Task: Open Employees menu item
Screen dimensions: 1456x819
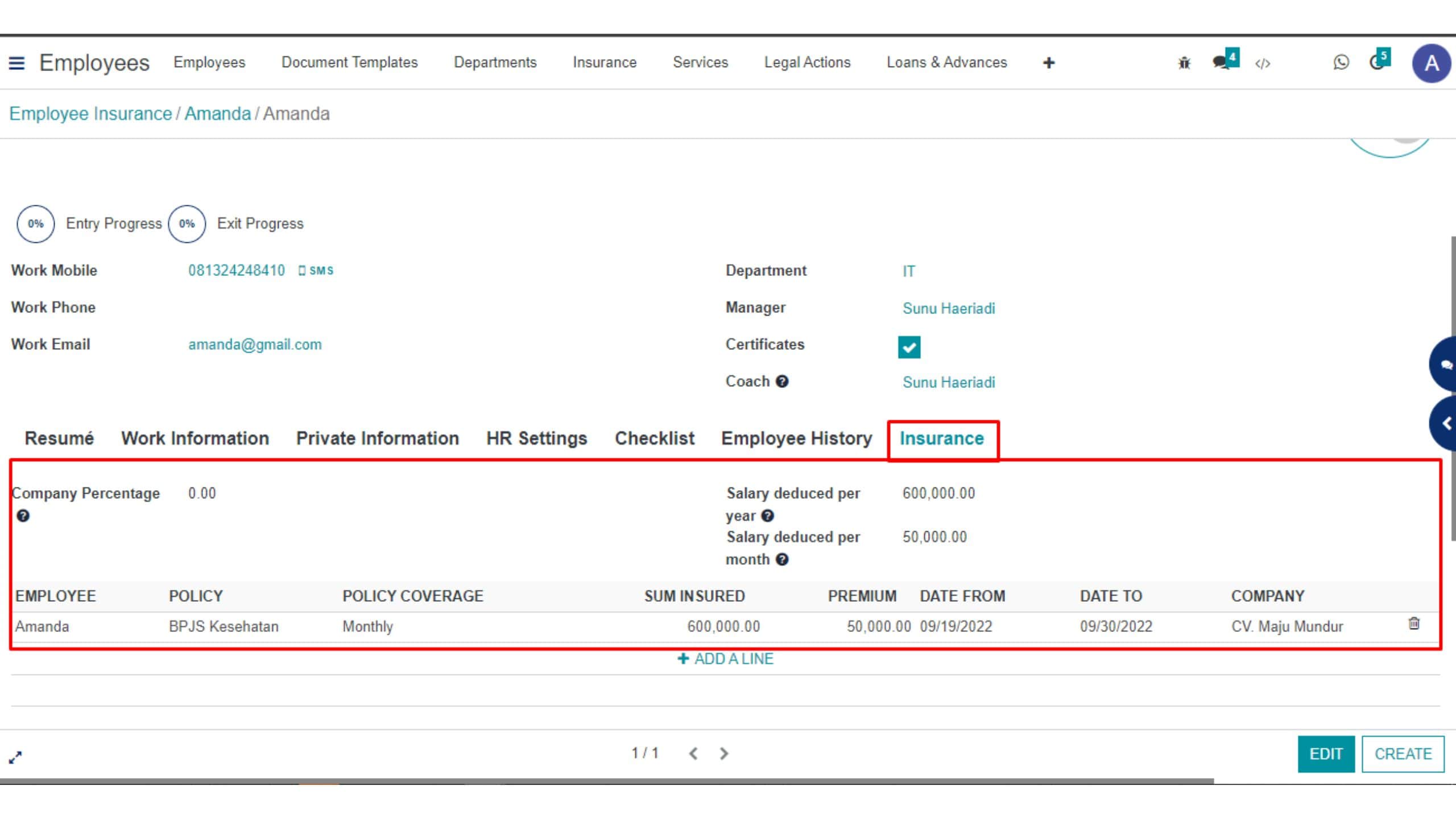Action: click(x=209, y=63)
